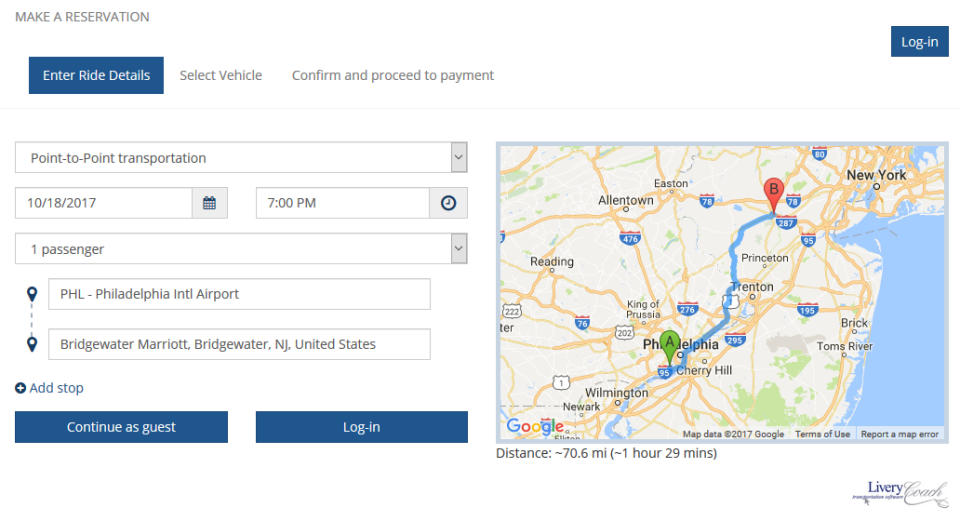Open the clock time picker icon

tap(448, 203)
